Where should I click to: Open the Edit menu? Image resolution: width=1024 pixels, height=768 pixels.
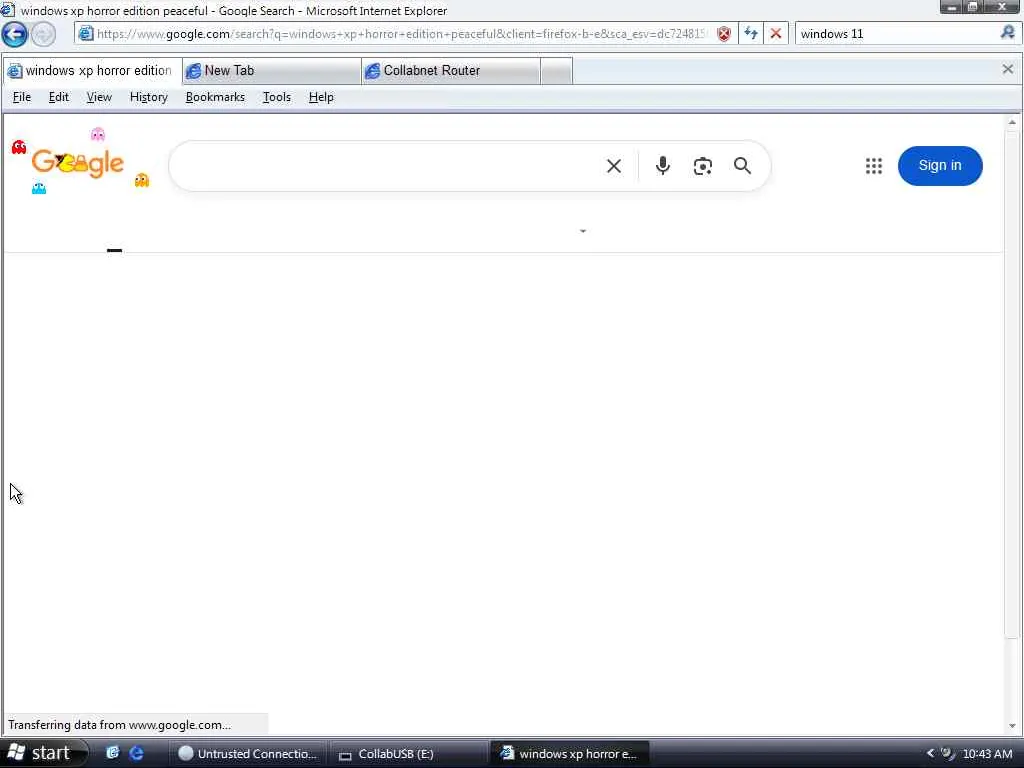(59, 97)
